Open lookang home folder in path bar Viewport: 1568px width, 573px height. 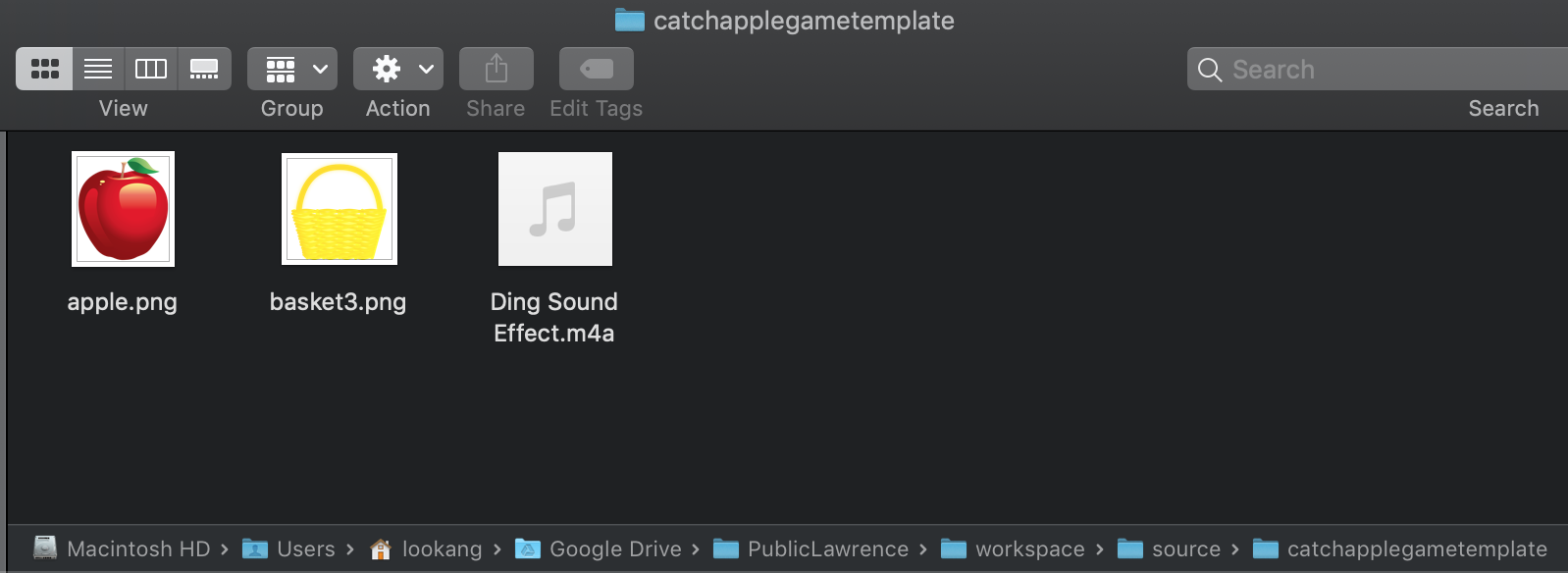pos(426,548)
